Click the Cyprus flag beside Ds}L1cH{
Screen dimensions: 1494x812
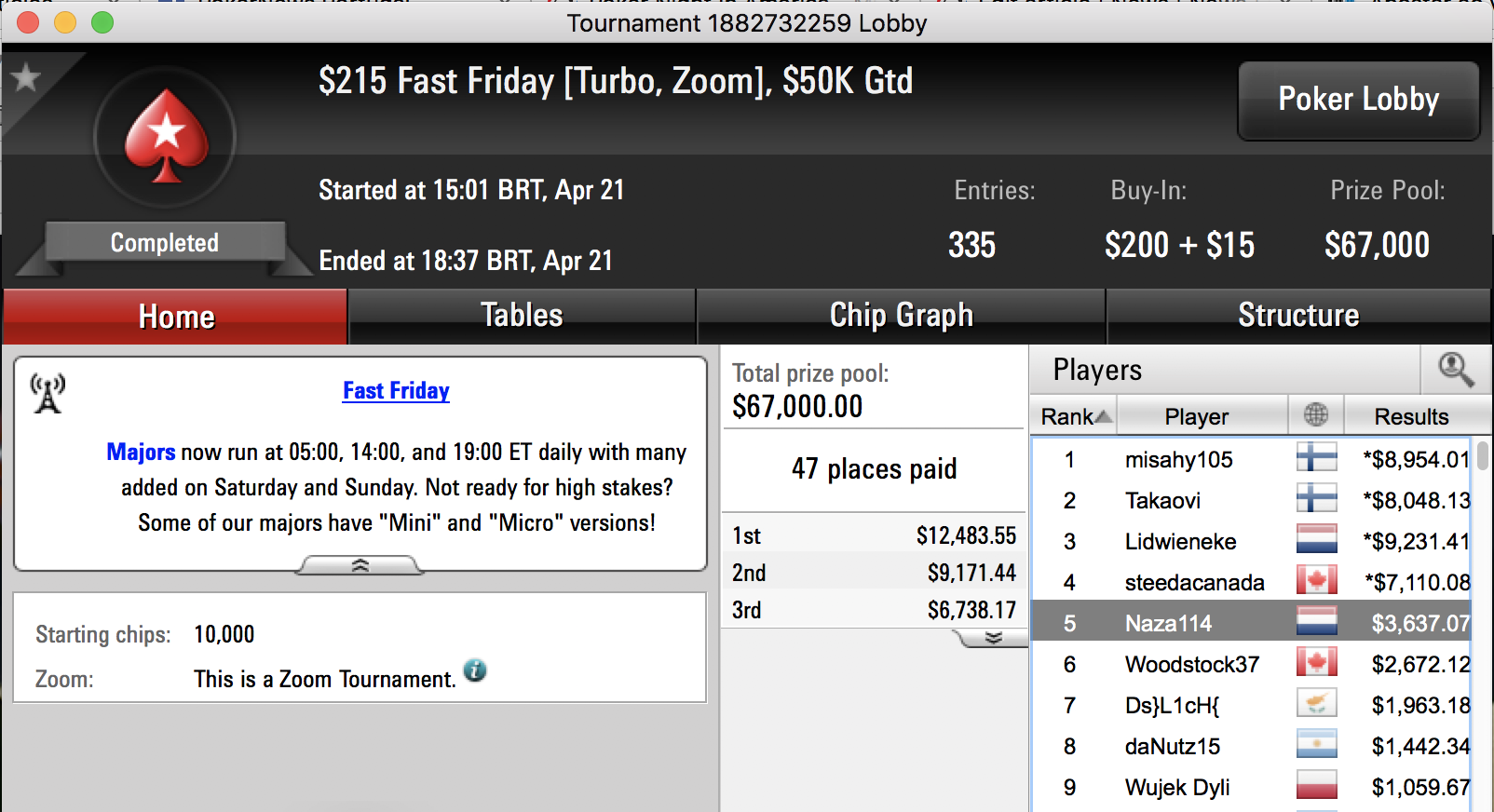1317,704
